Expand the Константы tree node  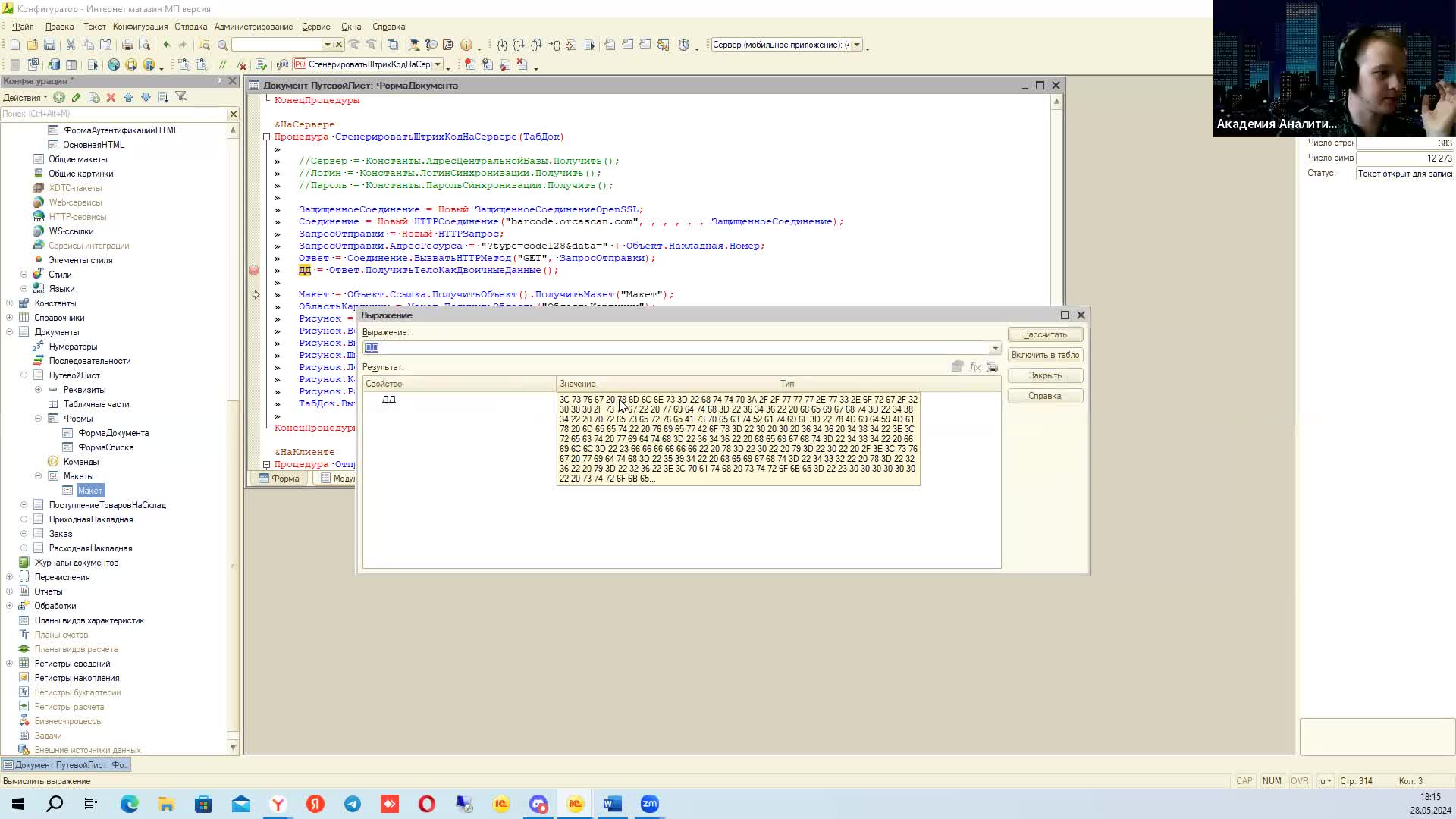click(x=9, y=303)
